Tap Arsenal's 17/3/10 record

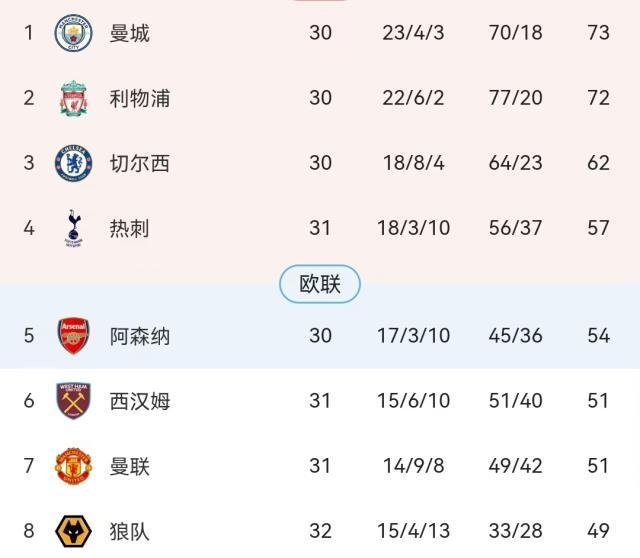[416, 336]
